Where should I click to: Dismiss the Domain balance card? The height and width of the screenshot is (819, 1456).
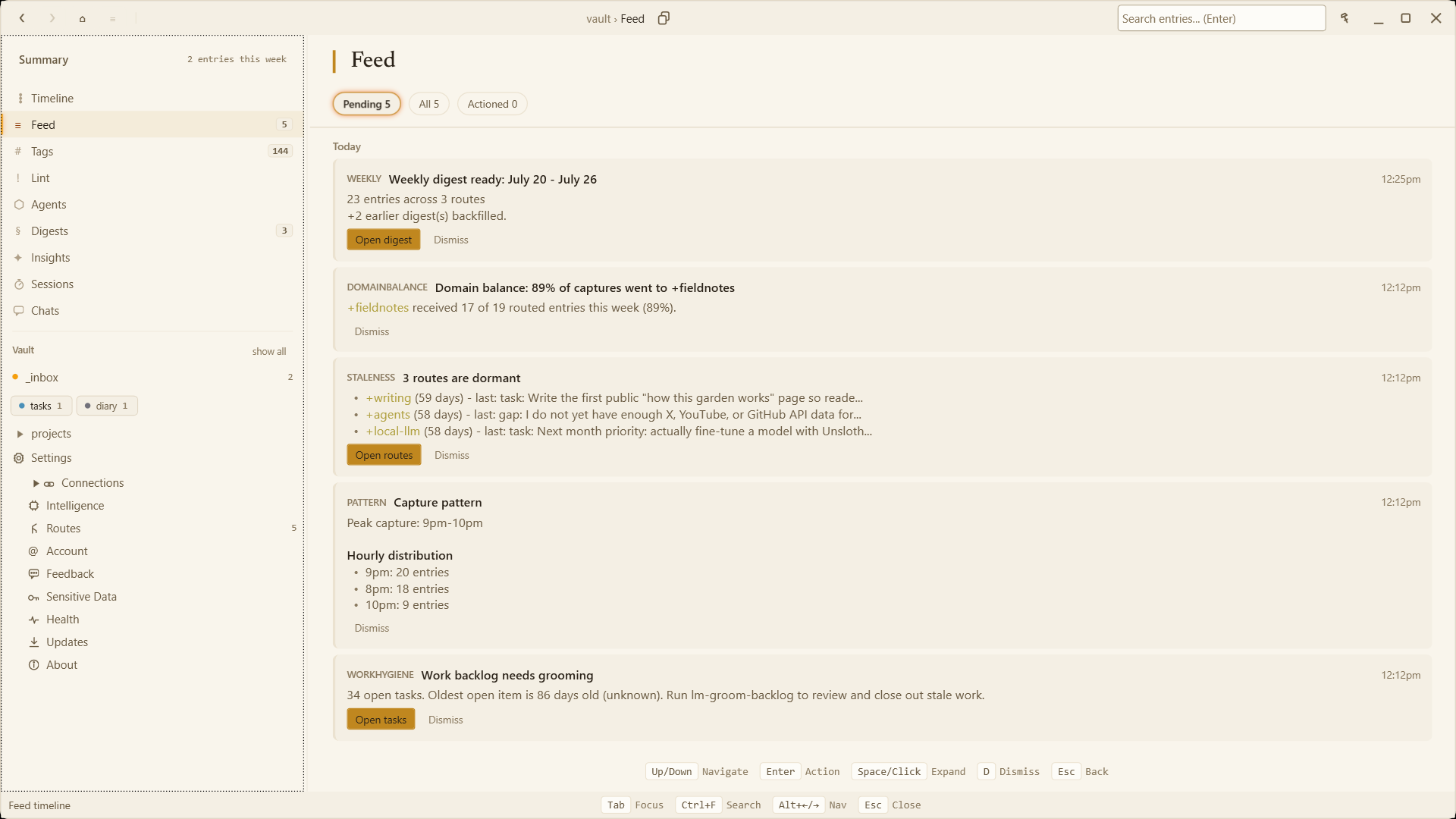pos(372,331)
